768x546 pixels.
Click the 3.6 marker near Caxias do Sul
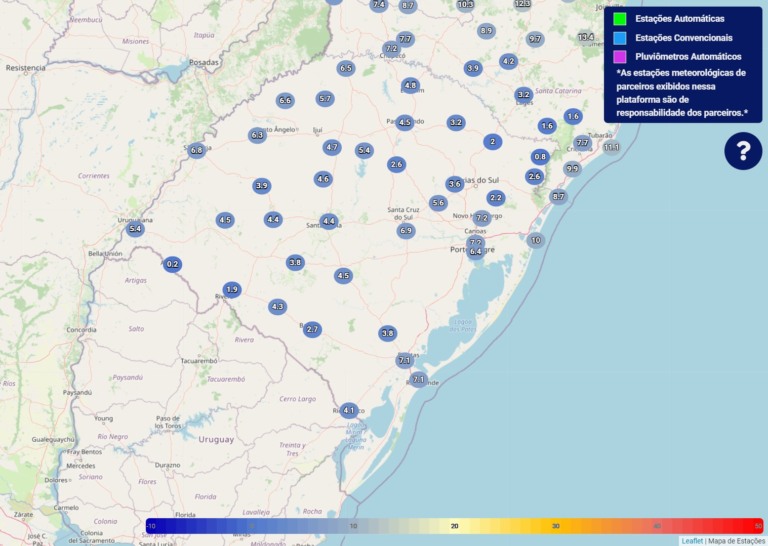coord(455,184)
